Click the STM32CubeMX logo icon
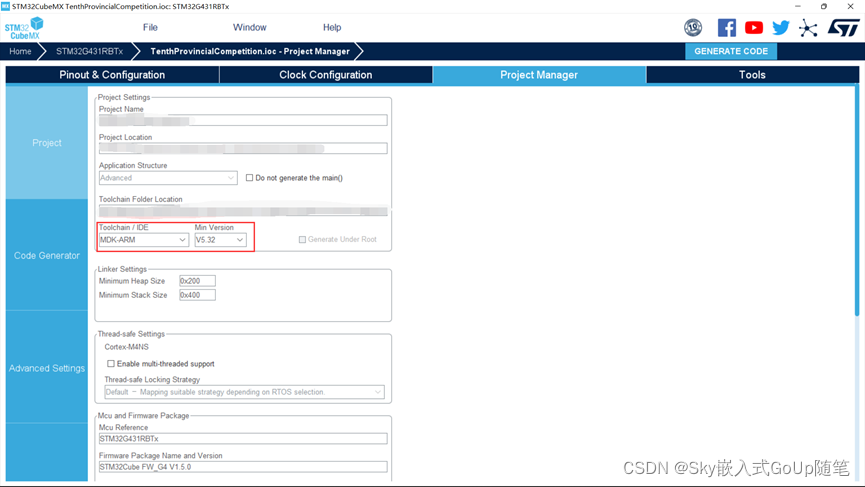Image resolution: width=865 pixels, height=487 pixels. pyautogui.click(x=24, y=28)
